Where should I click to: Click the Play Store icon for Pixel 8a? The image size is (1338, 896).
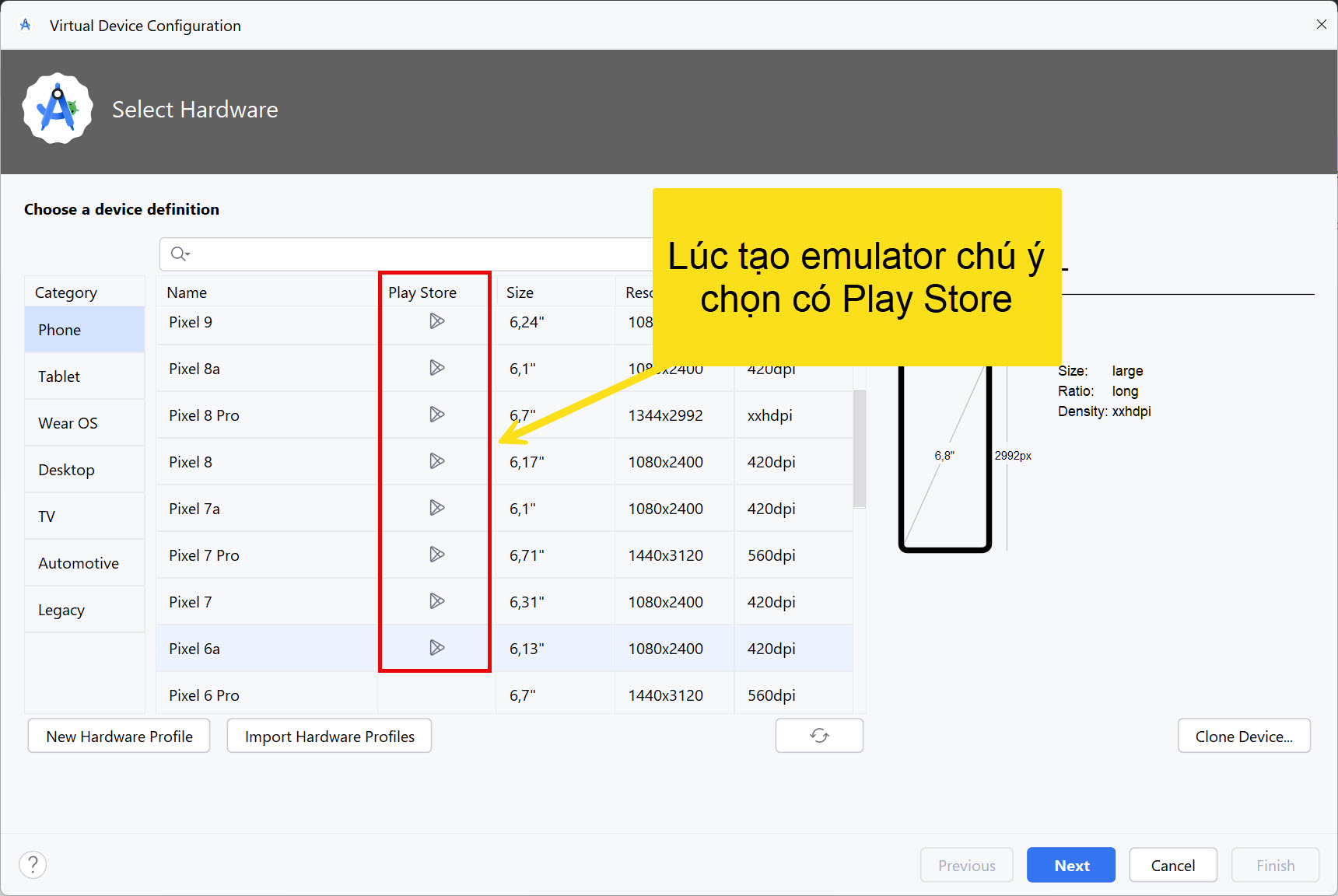tap(437, 368)
